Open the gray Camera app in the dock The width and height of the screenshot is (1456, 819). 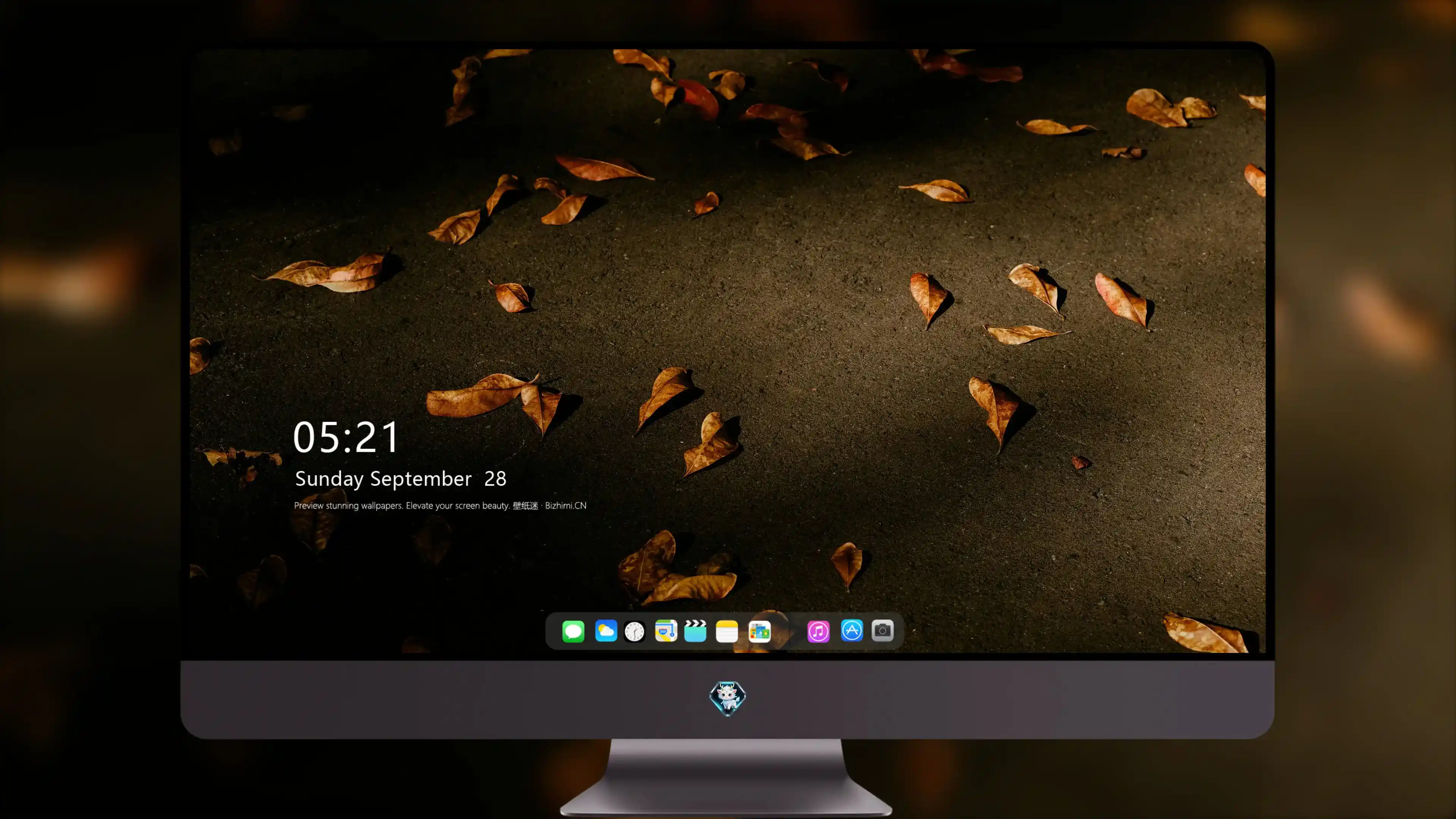[x=882, y=630]
